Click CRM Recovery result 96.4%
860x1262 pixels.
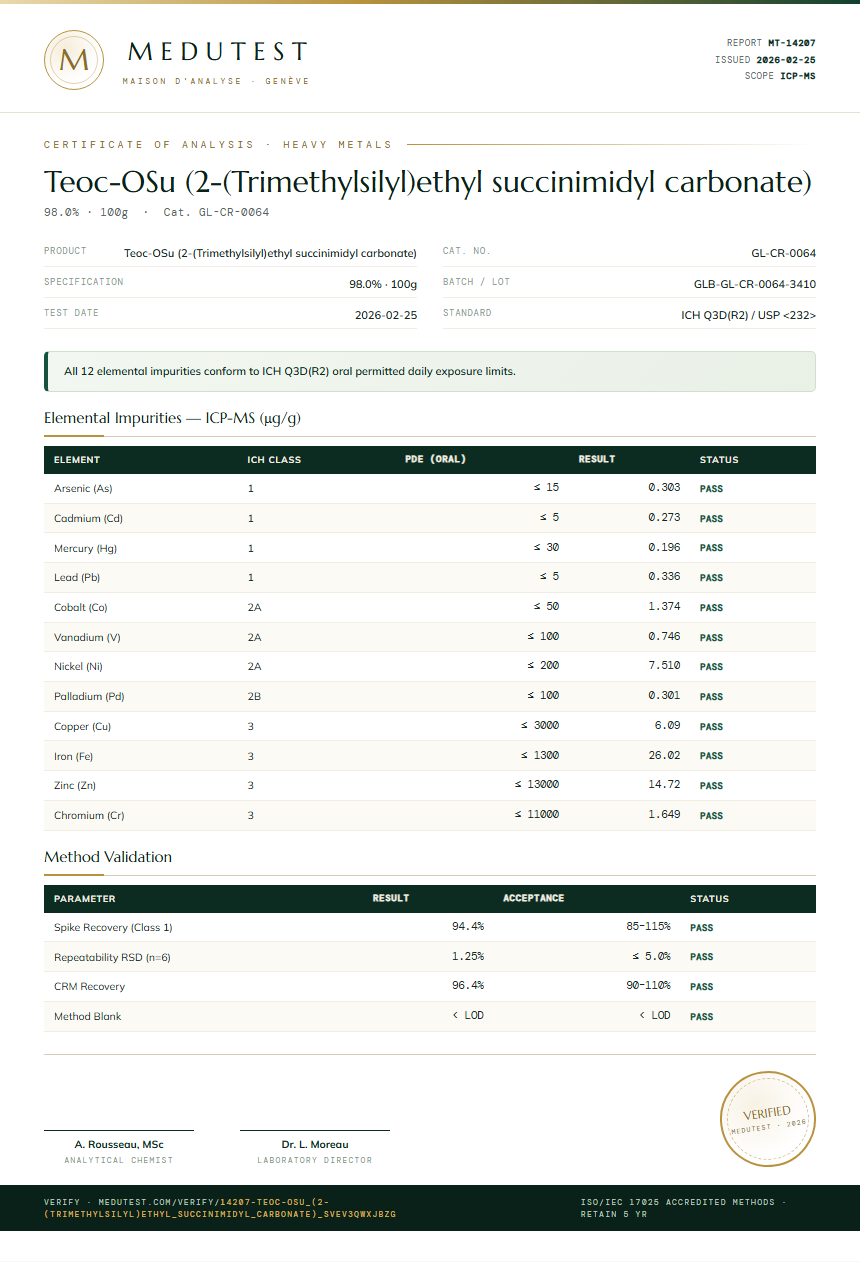pos(468,986)
